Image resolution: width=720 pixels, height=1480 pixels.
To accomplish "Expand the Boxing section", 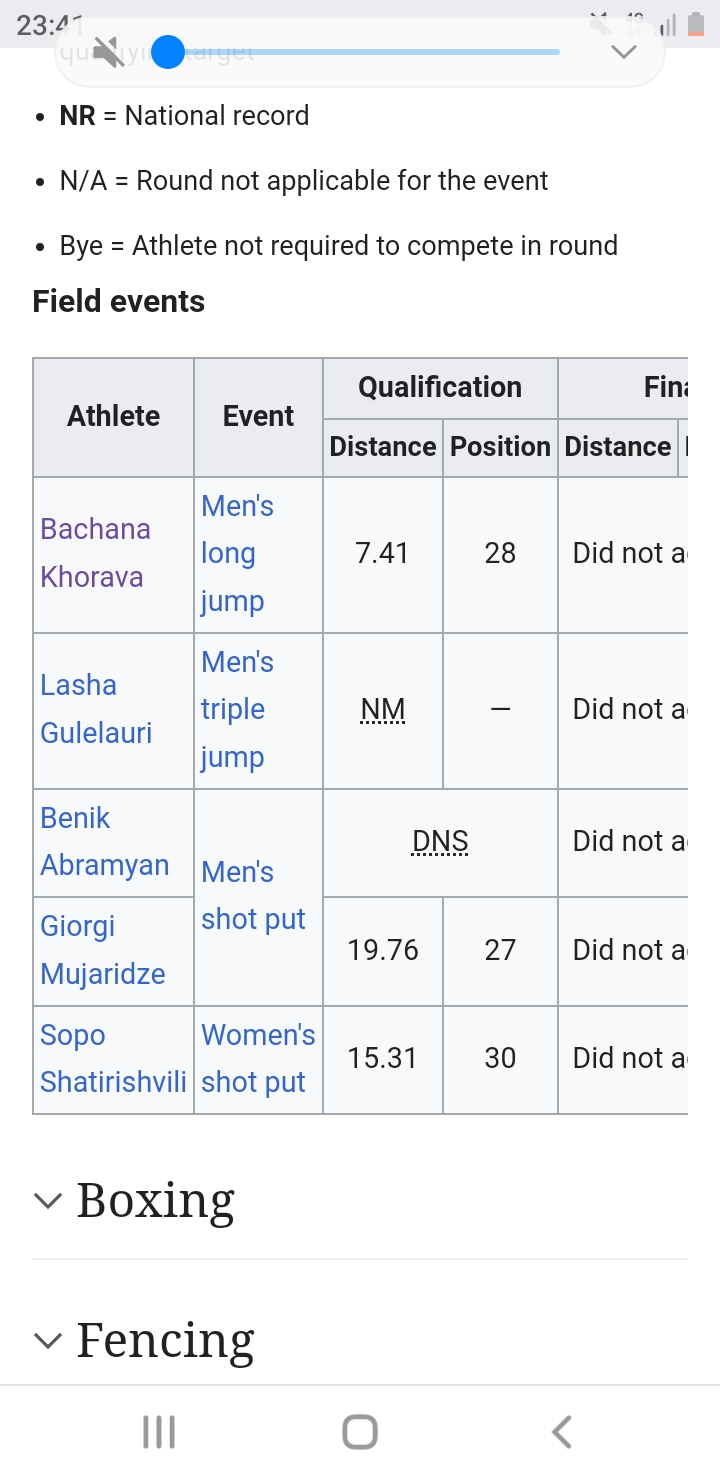I will [47, 1200].
